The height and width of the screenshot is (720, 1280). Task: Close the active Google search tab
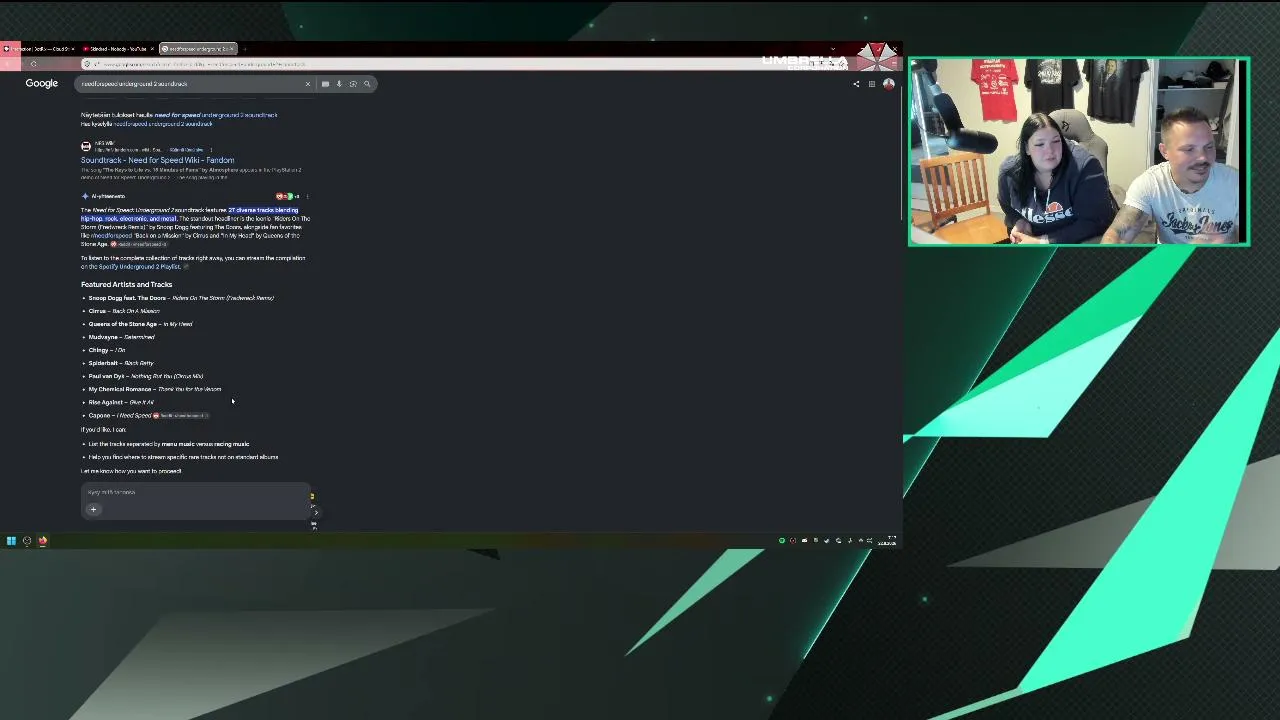click(x=231, y=49)
